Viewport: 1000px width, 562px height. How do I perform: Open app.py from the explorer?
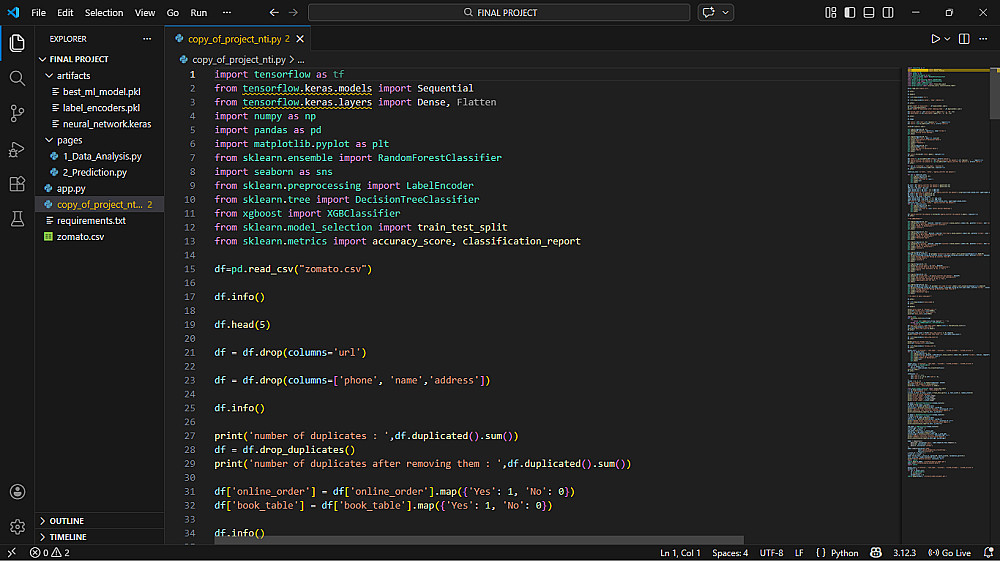(x=71, y=188)
